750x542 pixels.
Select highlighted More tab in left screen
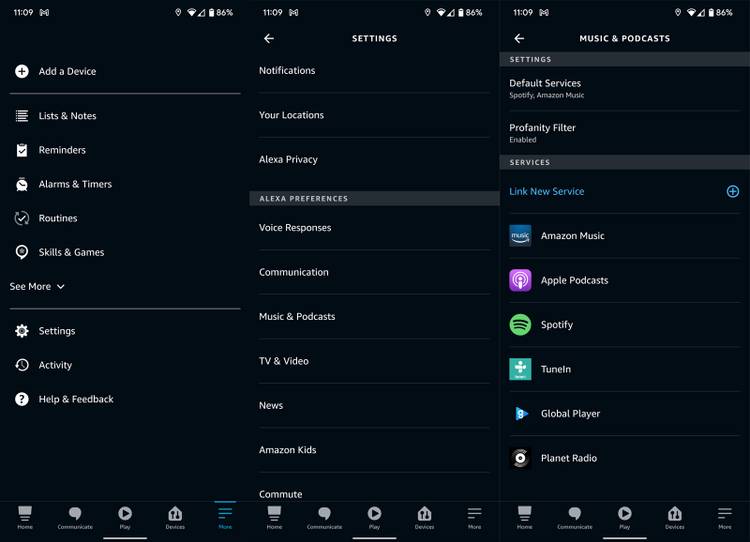tap(225, 518)
